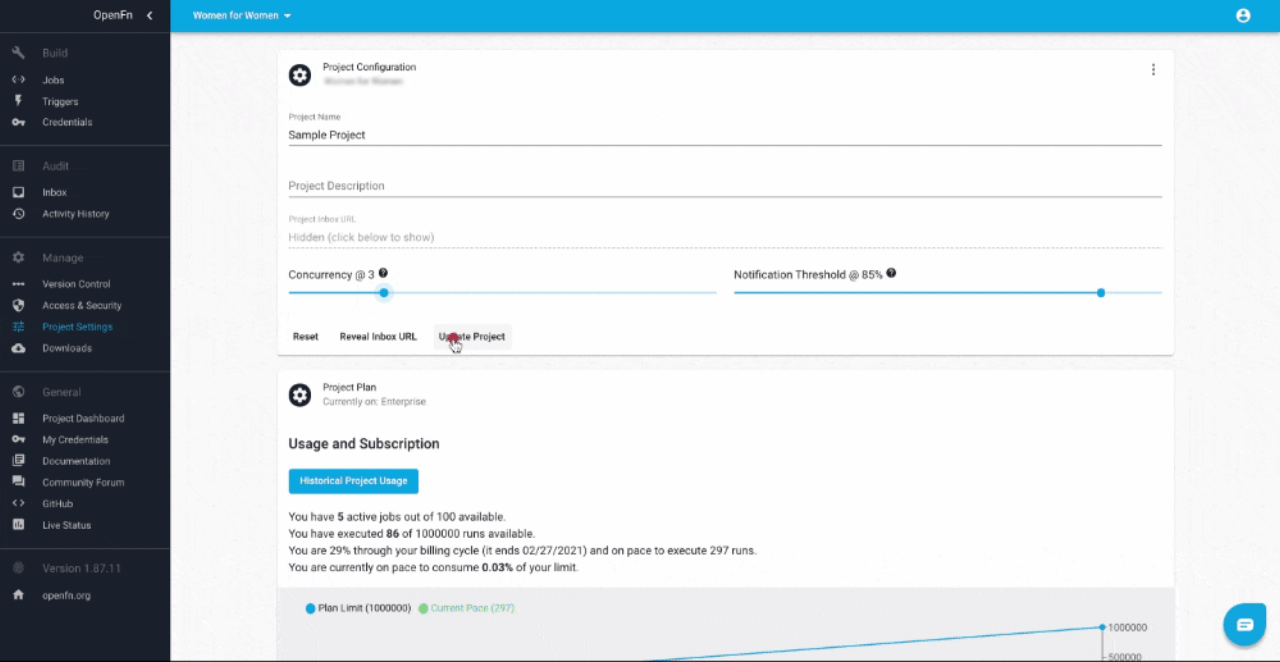
Task: Click the Access & Security shield icon
Action: pos(18,305)
